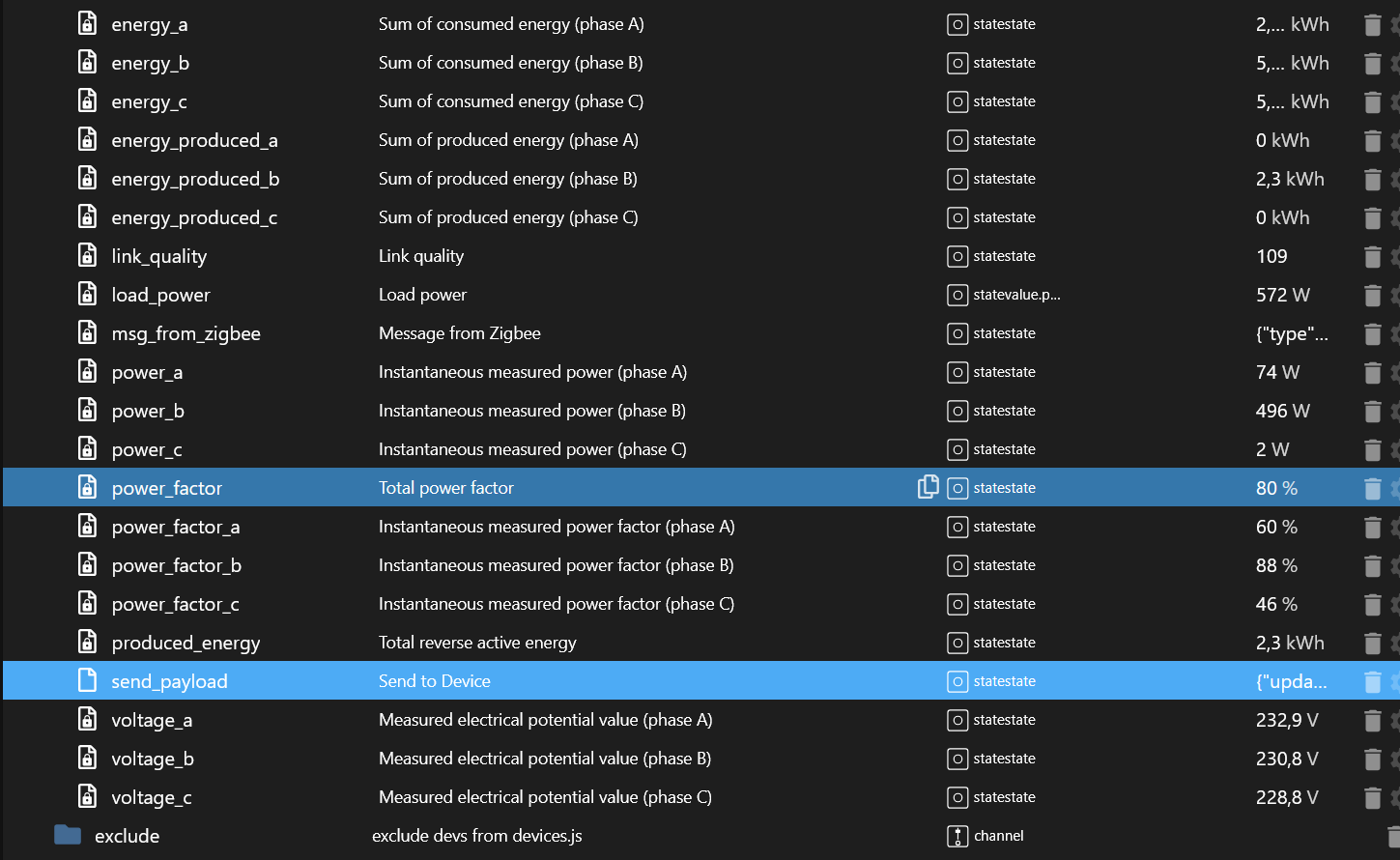Click the 228,8 V voltage_c value
Viewport: 1400px width, 860px height.
pyautogui.click(x=1287, y=797)
